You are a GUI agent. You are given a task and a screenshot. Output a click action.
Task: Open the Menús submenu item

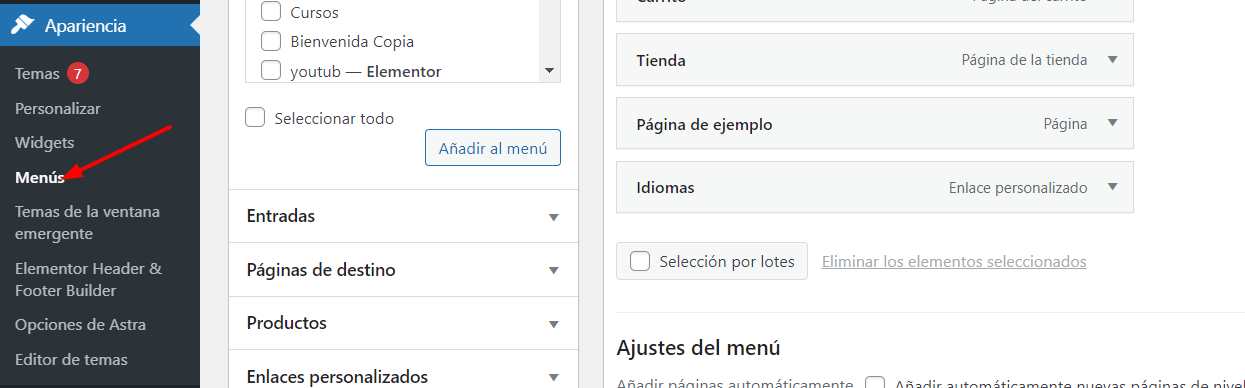[x=40, y=177]
